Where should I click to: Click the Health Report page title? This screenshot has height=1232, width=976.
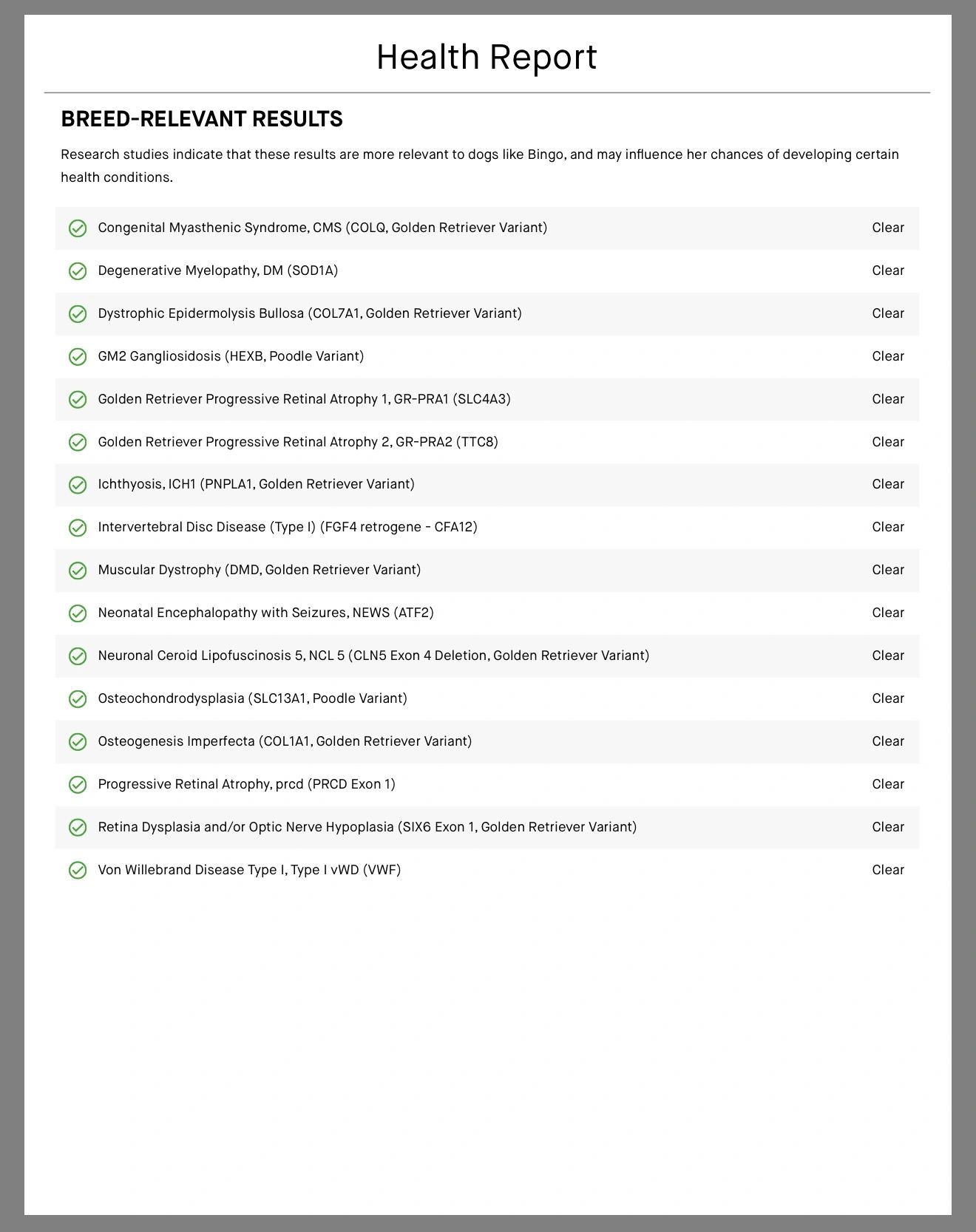[487, 57]
